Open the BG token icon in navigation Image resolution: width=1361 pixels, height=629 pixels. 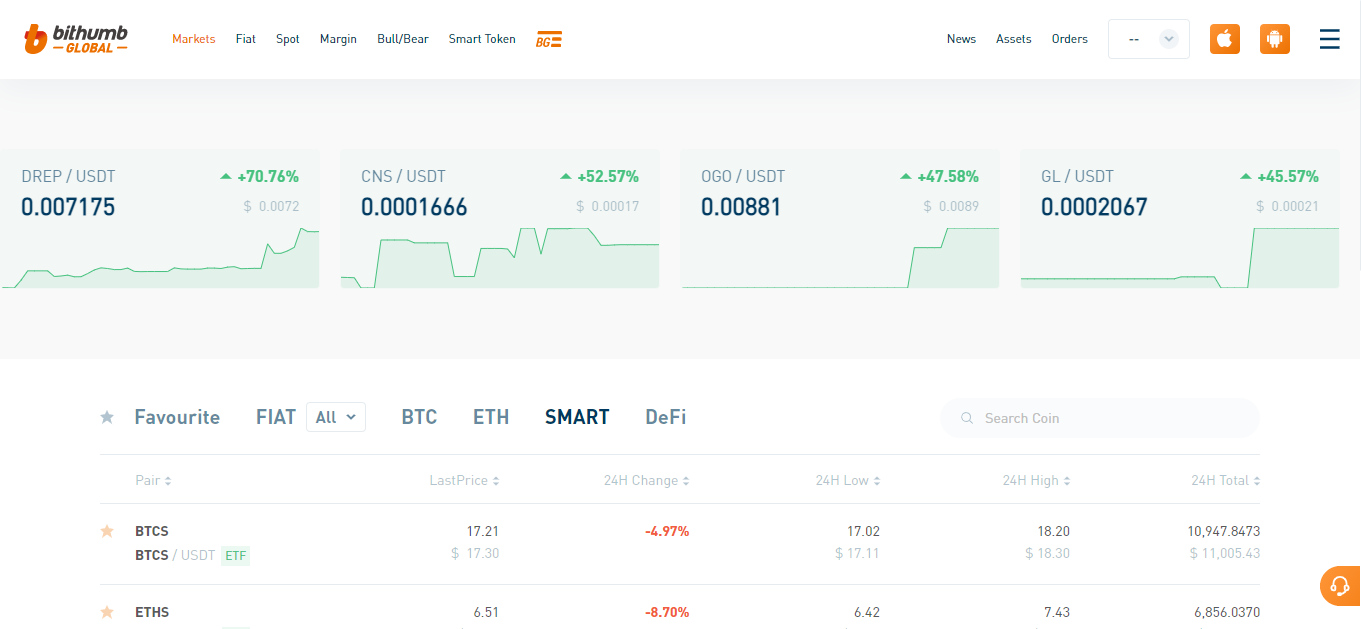click(549, 40)
